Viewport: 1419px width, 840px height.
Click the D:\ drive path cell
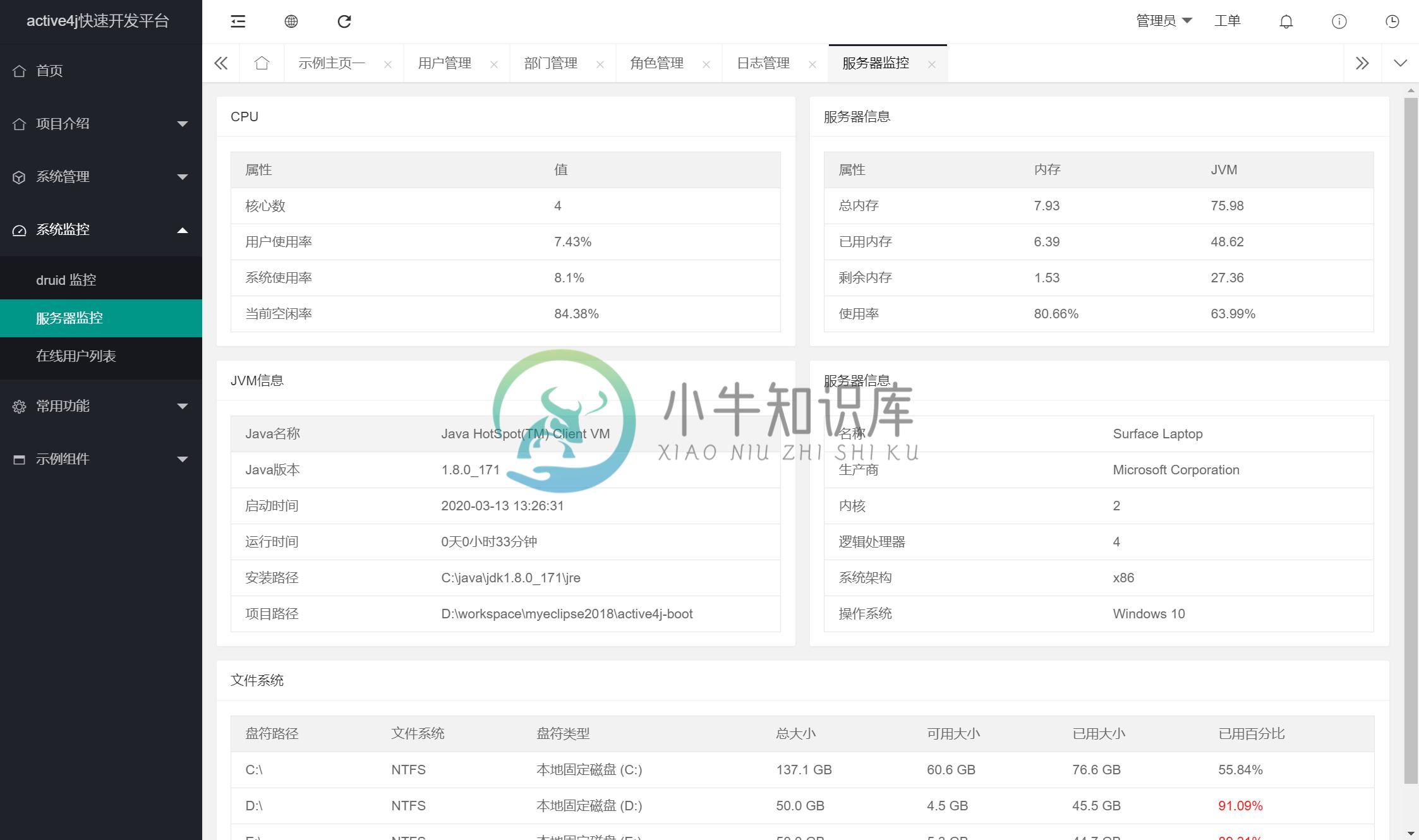[254, 806]
